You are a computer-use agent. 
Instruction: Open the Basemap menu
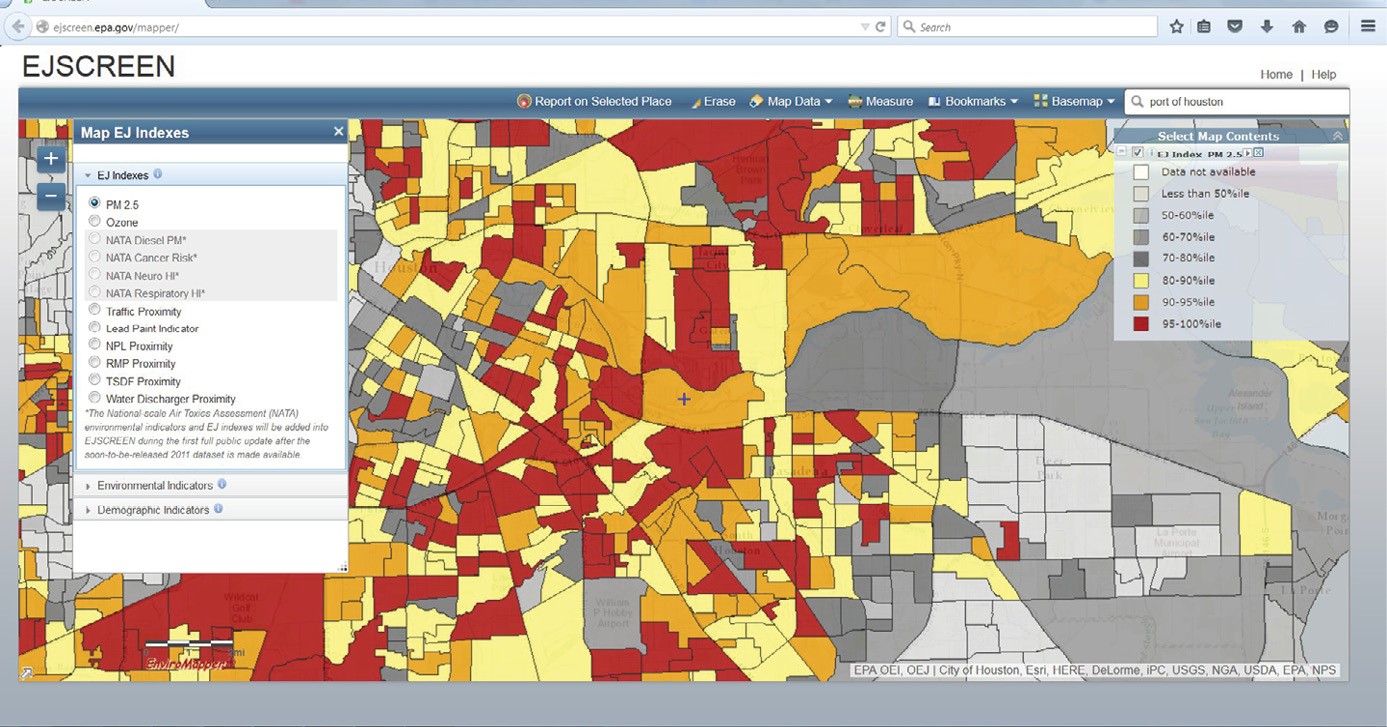[1074, 102]
